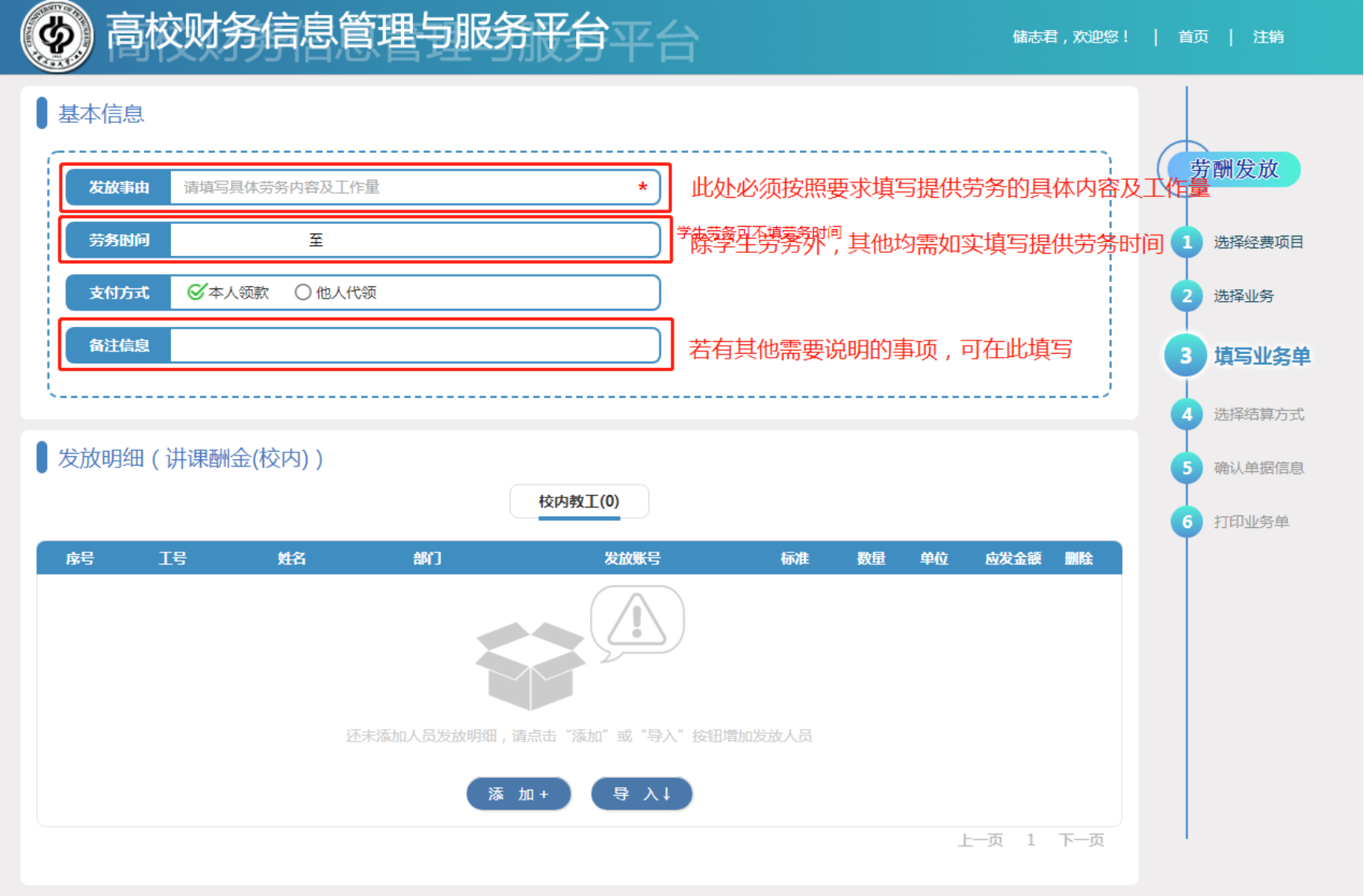This screenshot has width=1364, height=896.
Task: Switch to 校内教工(0) tab
Action: 578,502
